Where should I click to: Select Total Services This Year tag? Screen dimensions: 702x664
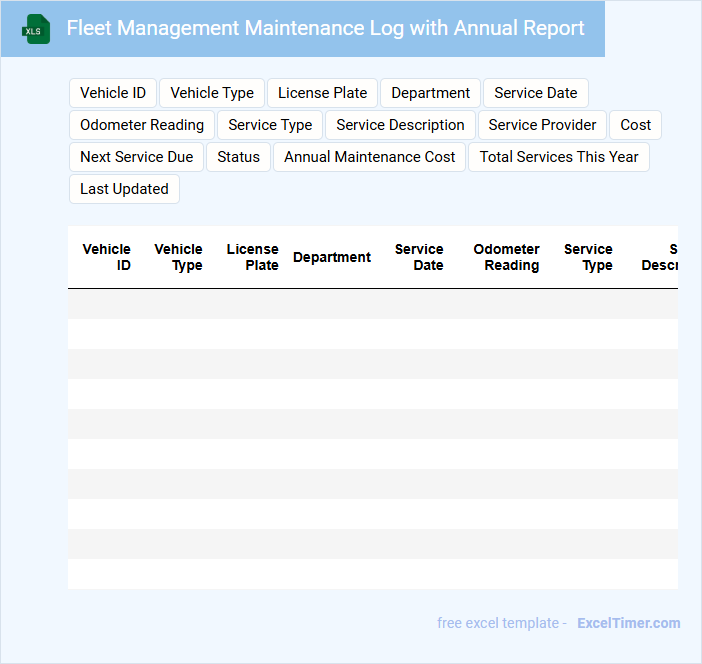pos(559,157)
